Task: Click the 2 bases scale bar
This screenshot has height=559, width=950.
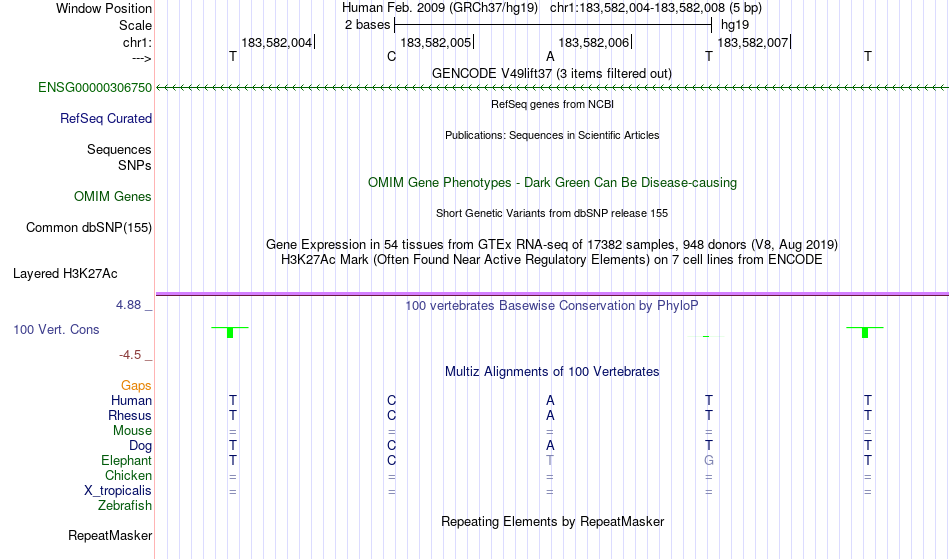Action: pyautogui.click(x=553, y=25)
